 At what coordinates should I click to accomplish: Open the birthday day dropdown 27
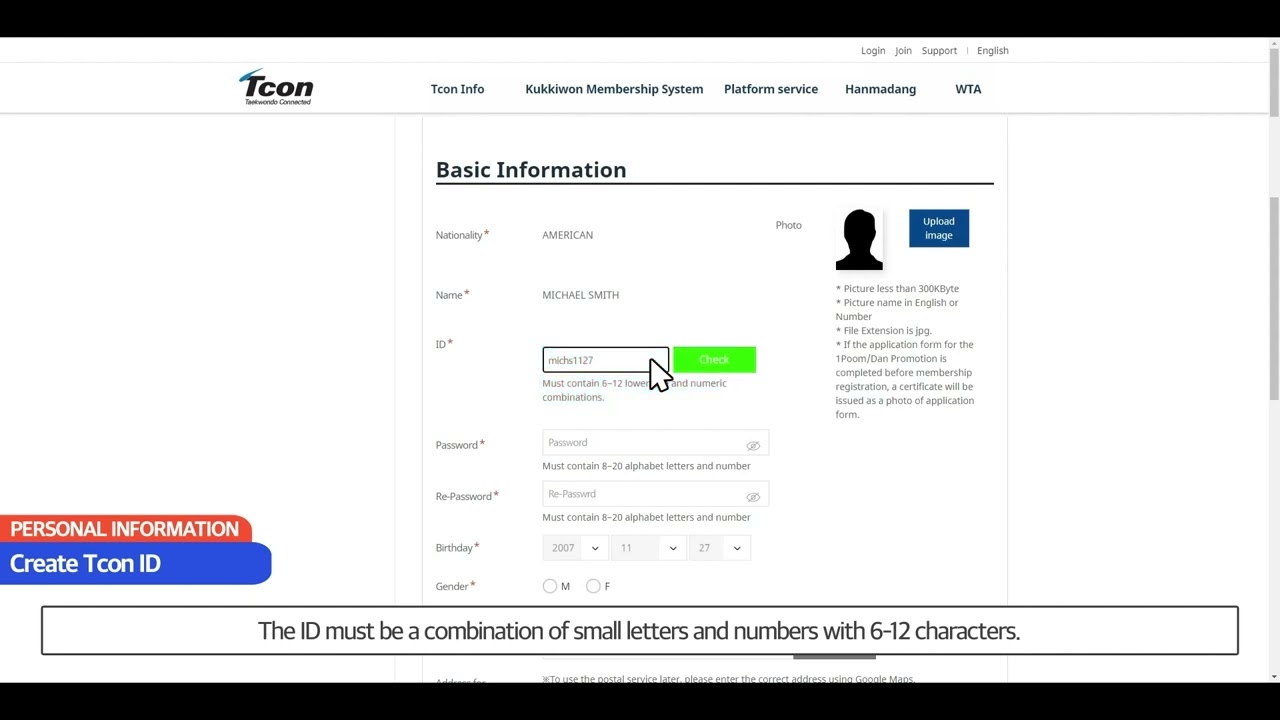720,548
